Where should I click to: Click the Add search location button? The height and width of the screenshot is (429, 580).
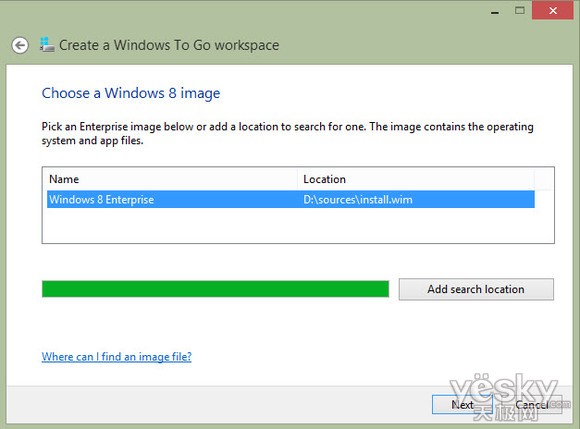tap(476, 289)
